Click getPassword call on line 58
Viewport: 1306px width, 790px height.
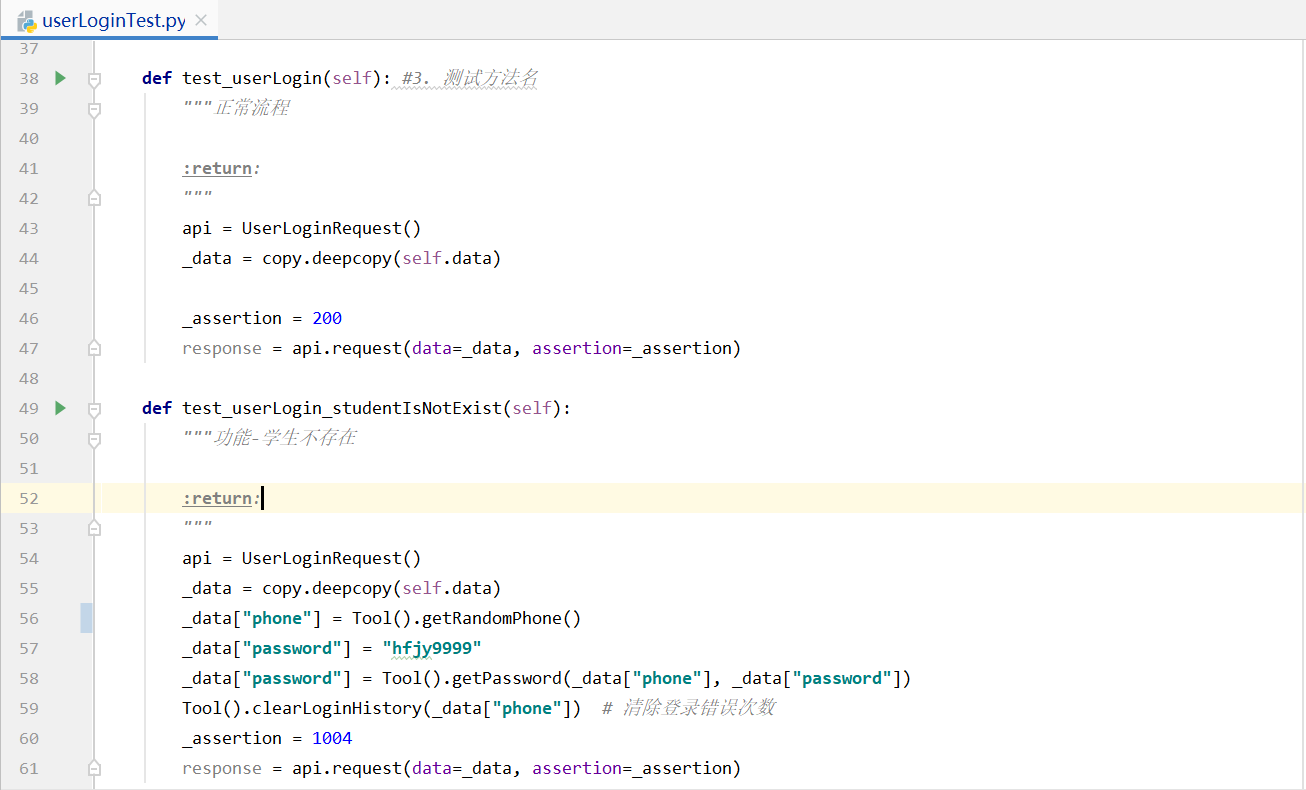click(x=507, y=678)
